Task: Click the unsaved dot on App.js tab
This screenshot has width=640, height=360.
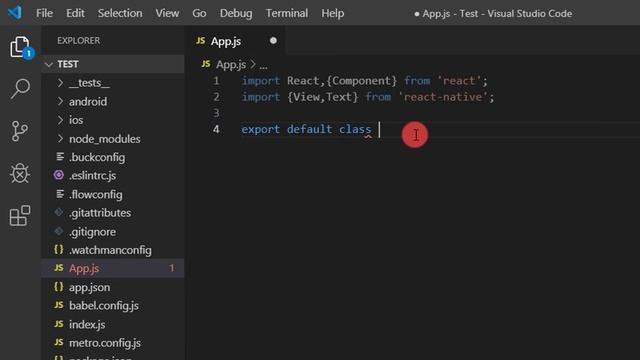Action: point(273,41)
